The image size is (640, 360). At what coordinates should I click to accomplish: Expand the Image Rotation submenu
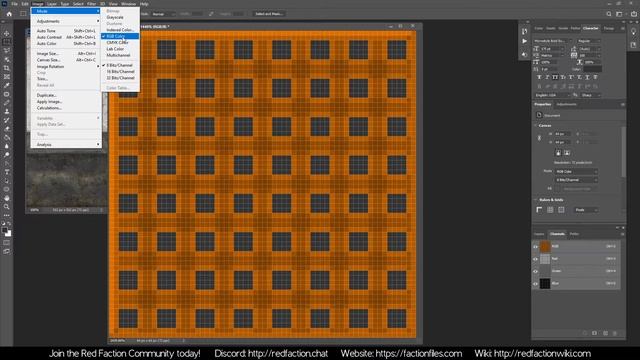click(65, 66)
